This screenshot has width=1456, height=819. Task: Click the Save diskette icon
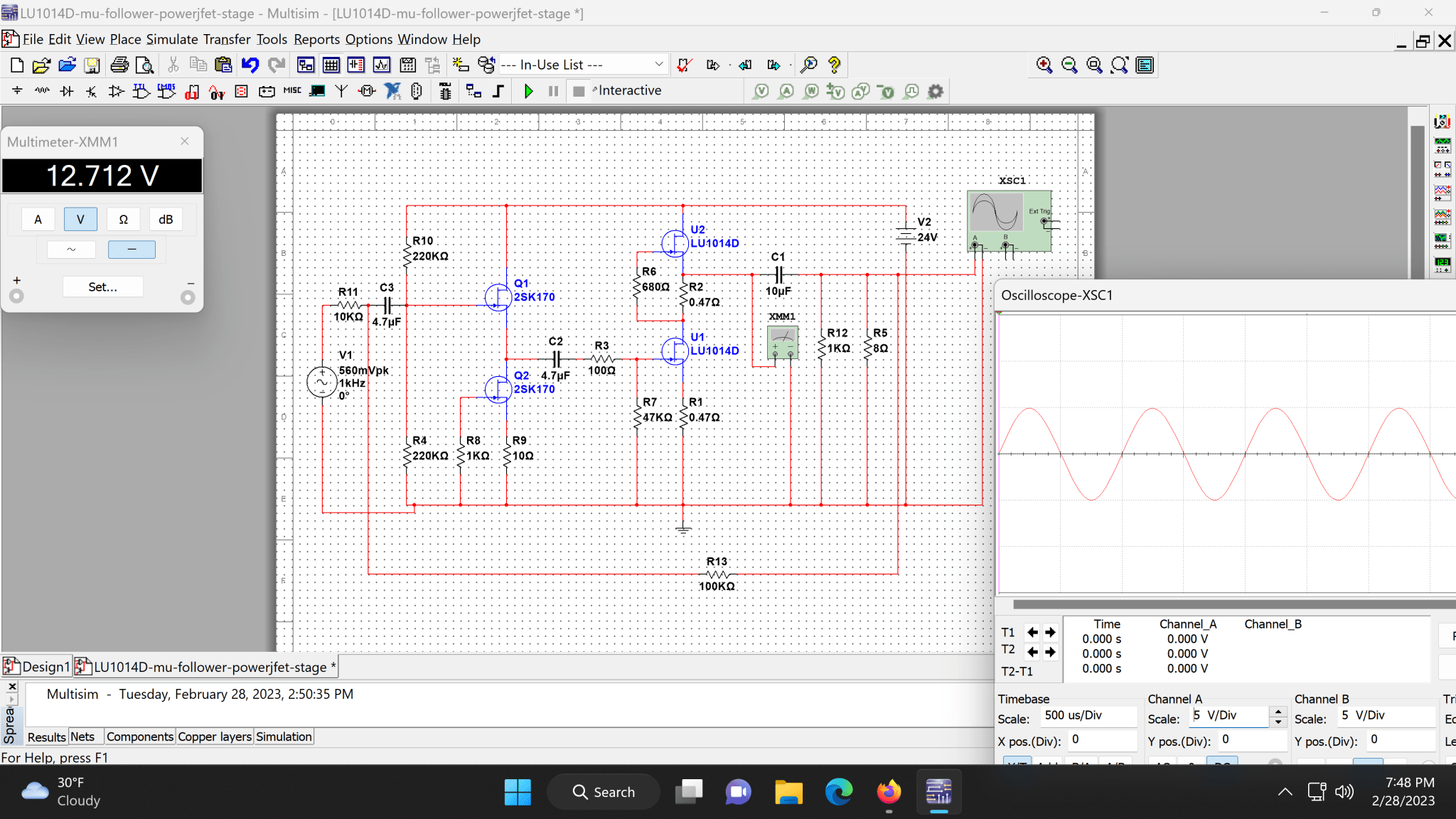pyautogui.click(x=92, y=65)
